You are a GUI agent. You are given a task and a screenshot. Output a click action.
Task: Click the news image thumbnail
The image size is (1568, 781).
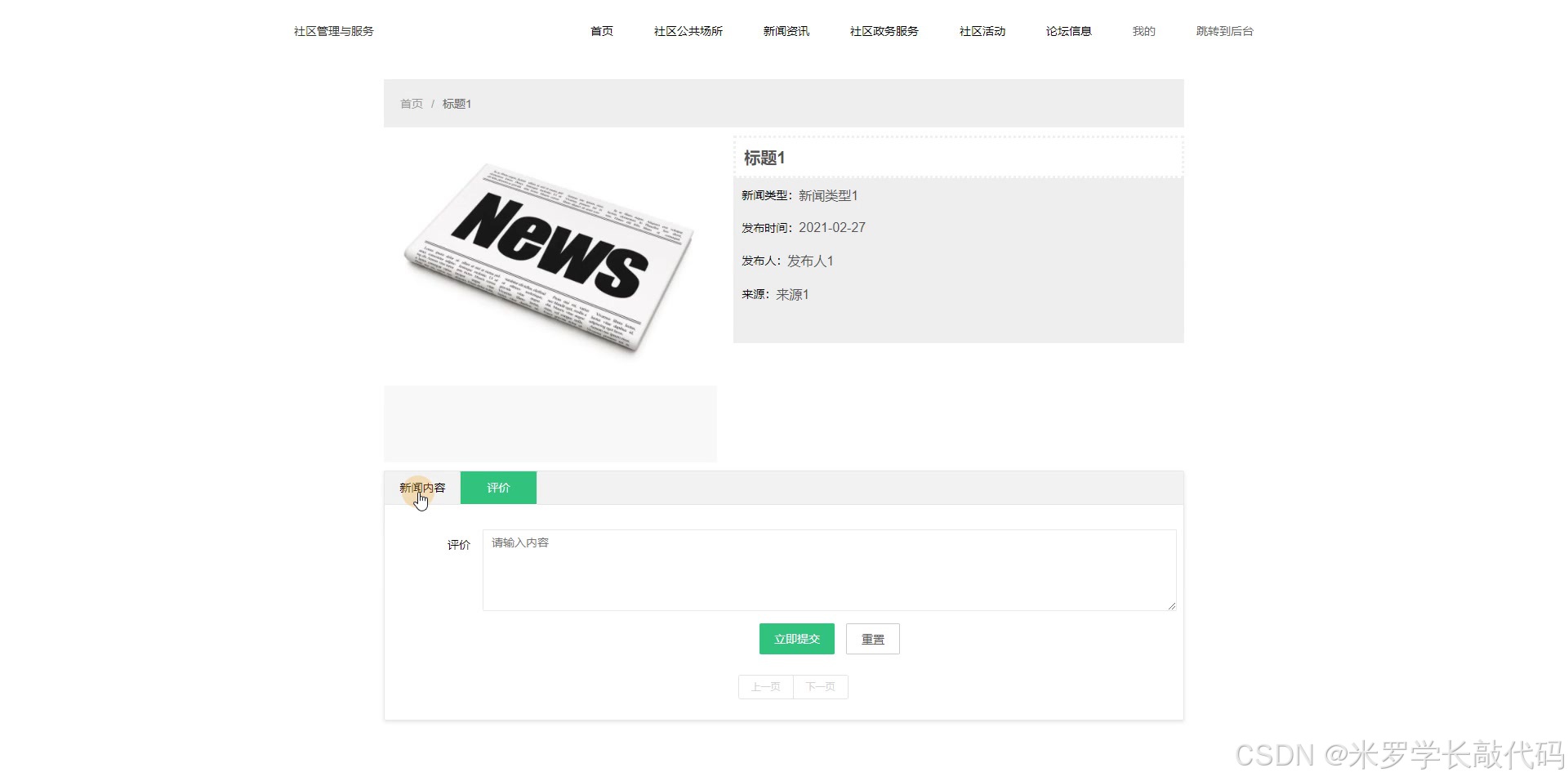(550, 253)
